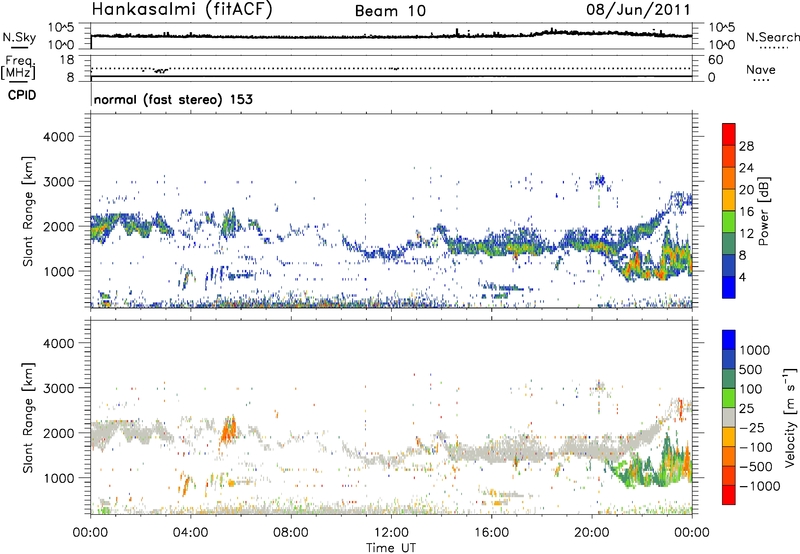Viewport: 800px width, 554px height.
Task: Click the 'Power [dB]' colorbar title
Action: pos(764,211)
